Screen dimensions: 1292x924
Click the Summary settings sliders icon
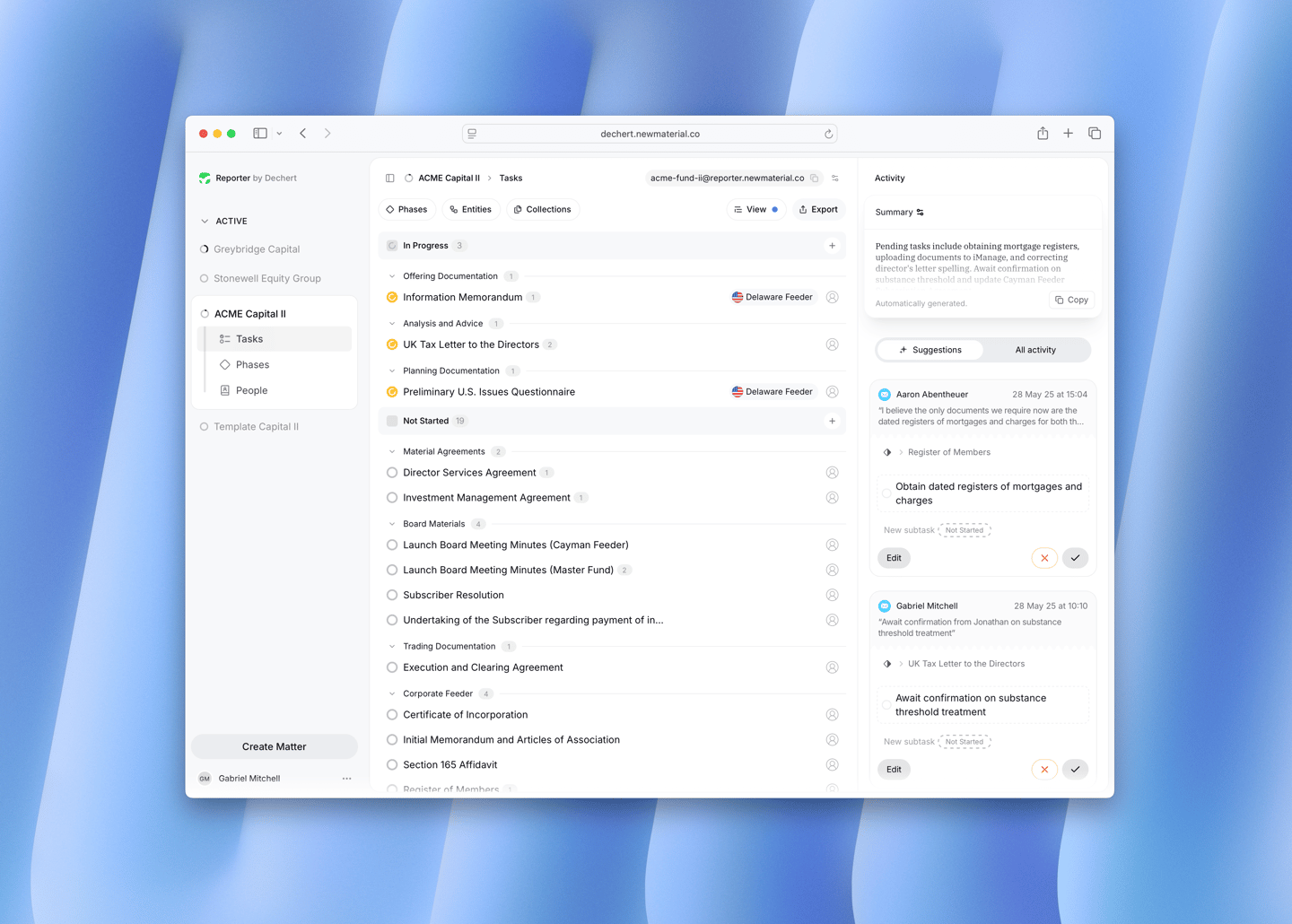click(x=921, y=213)
